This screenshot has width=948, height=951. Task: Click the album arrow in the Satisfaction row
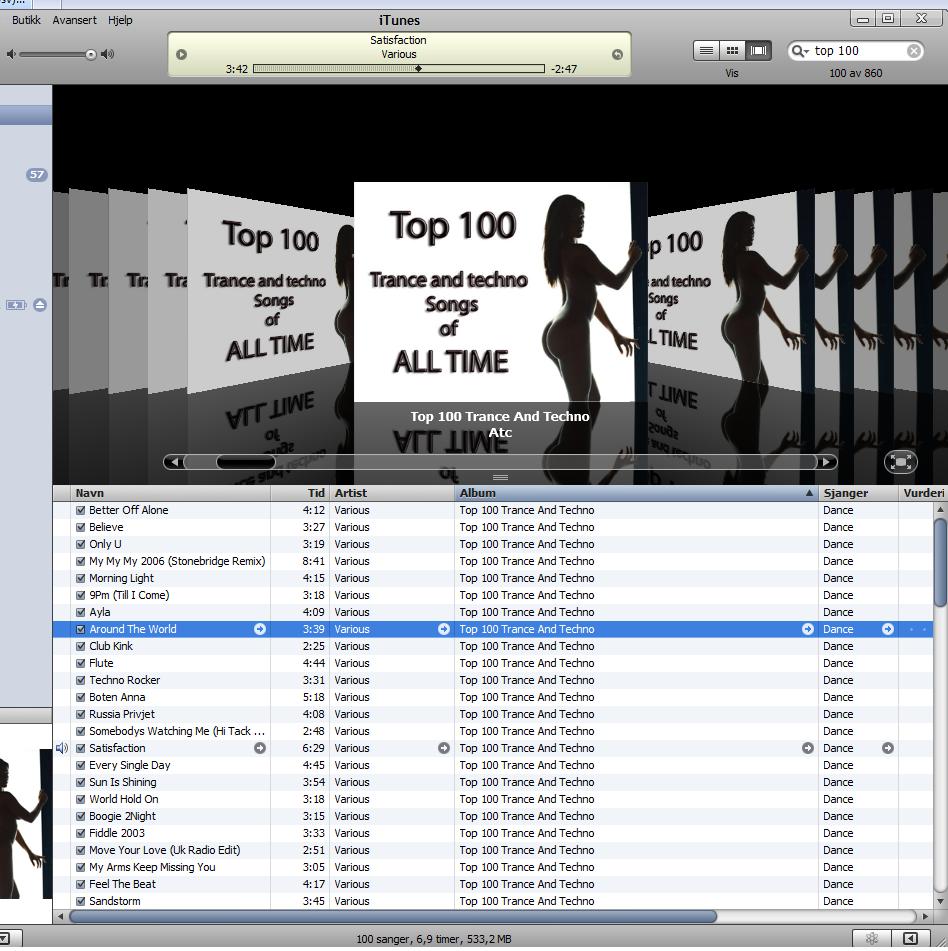coord(808,748)
